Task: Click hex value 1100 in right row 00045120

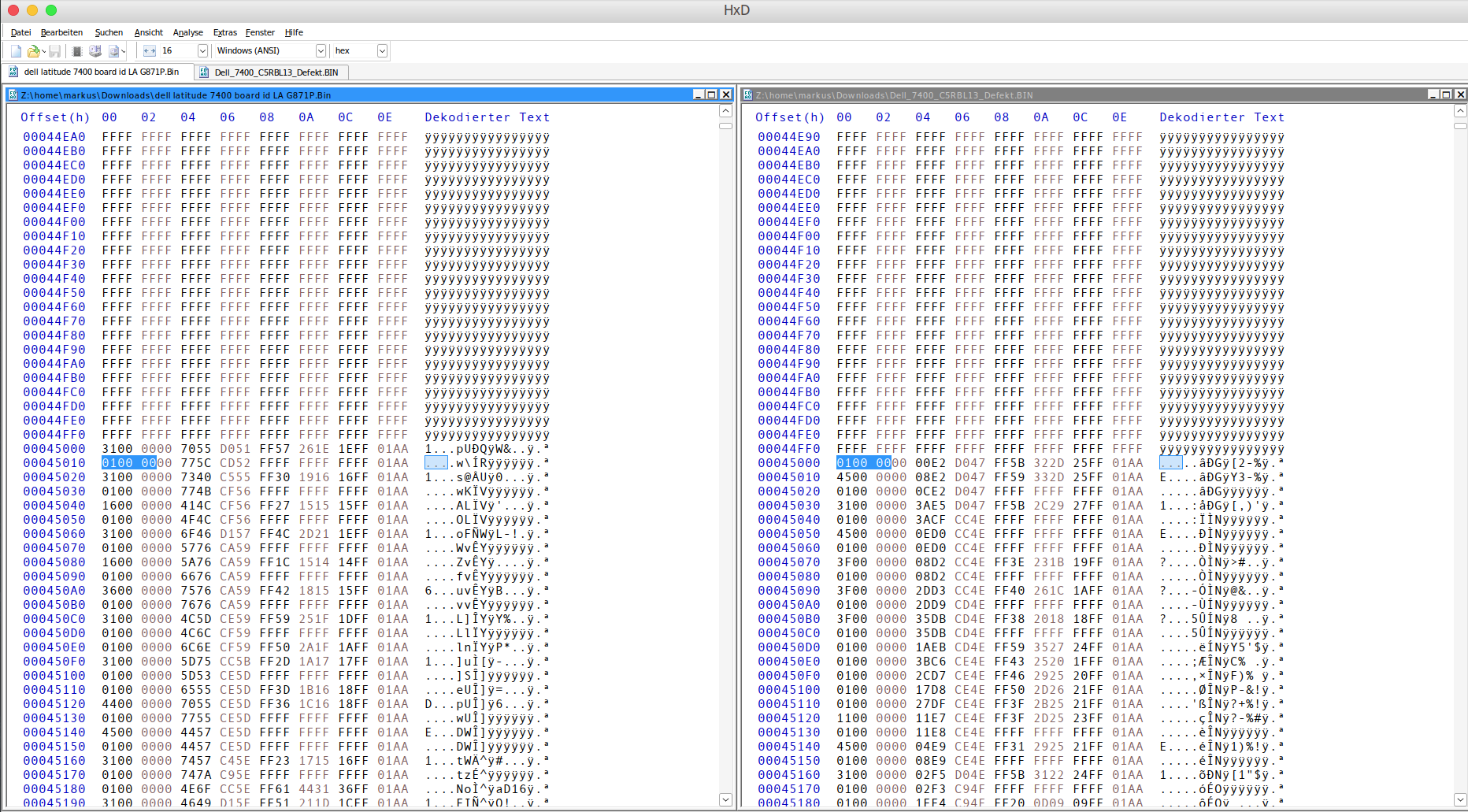Action: pos(852,718)
